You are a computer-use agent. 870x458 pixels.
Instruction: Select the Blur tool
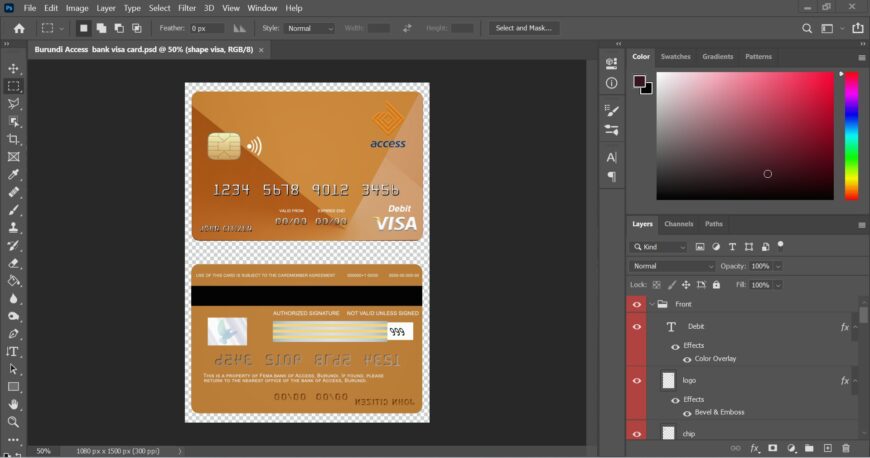coord(13,299)
